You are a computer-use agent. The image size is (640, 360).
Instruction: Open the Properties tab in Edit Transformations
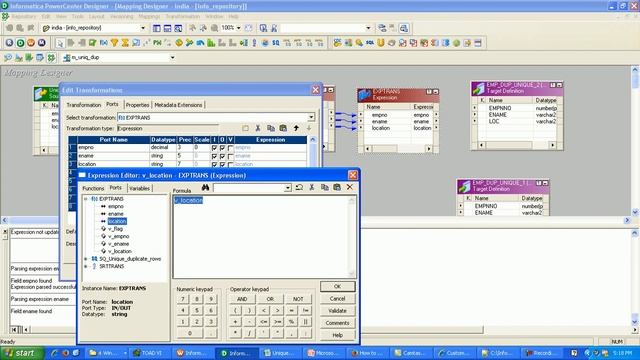click(x=138, y=105)
